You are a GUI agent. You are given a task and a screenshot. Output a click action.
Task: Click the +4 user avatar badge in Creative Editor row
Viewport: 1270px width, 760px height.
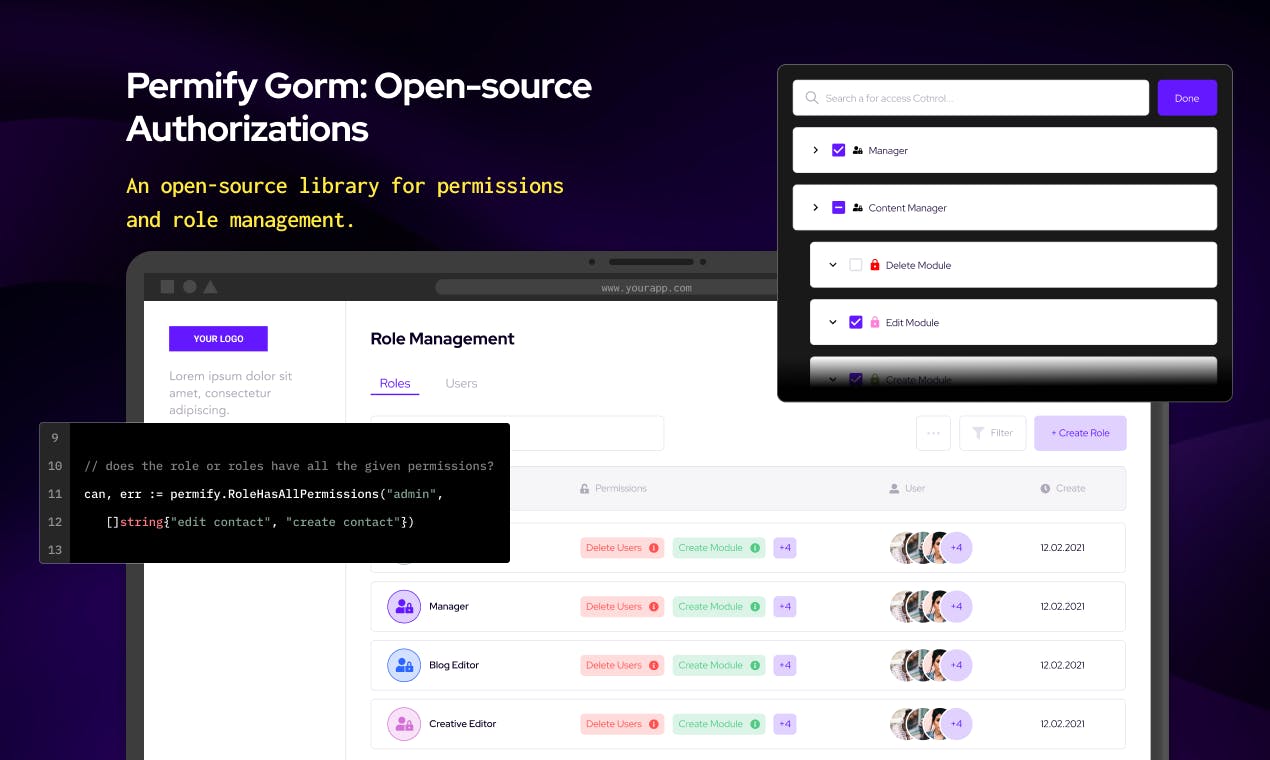pyautogui.click(x=956, y=724)
